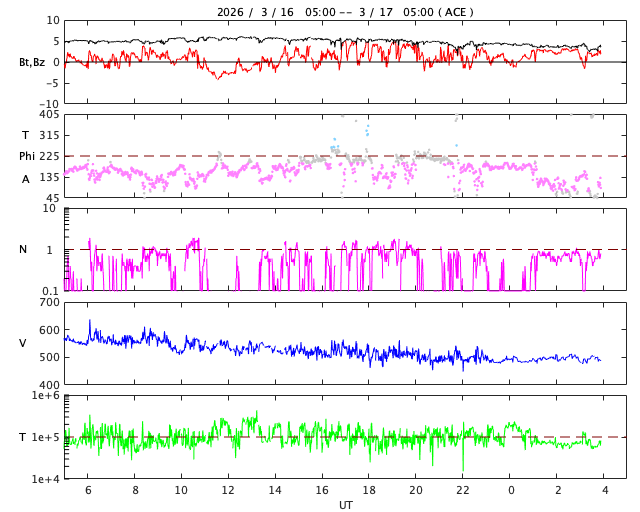Select the "700" velocity tick label
Image resolution: width=640 pixels, height=512 pixels.
click(x=48, y=302)
